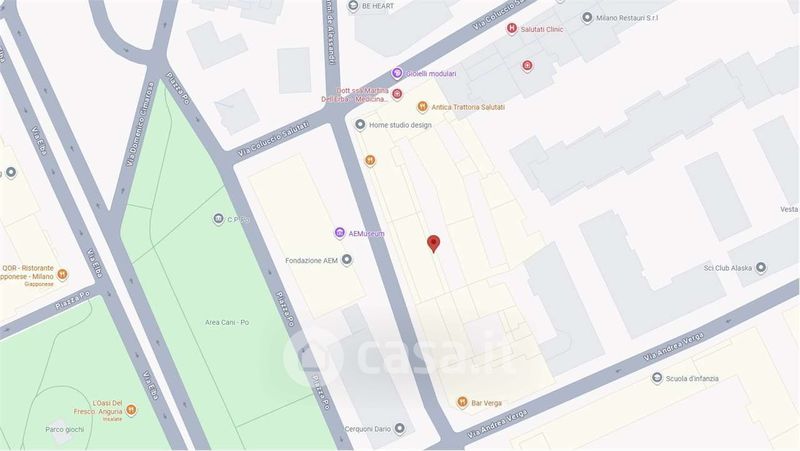Viewport: 800px width, 451px height.
Task: Select the Scuola d'infanzia marker icon
Action: (x=657, y=378)
